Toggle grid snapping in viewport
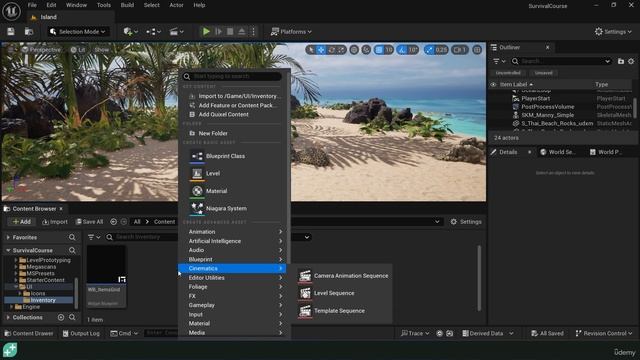 [379, 50]
